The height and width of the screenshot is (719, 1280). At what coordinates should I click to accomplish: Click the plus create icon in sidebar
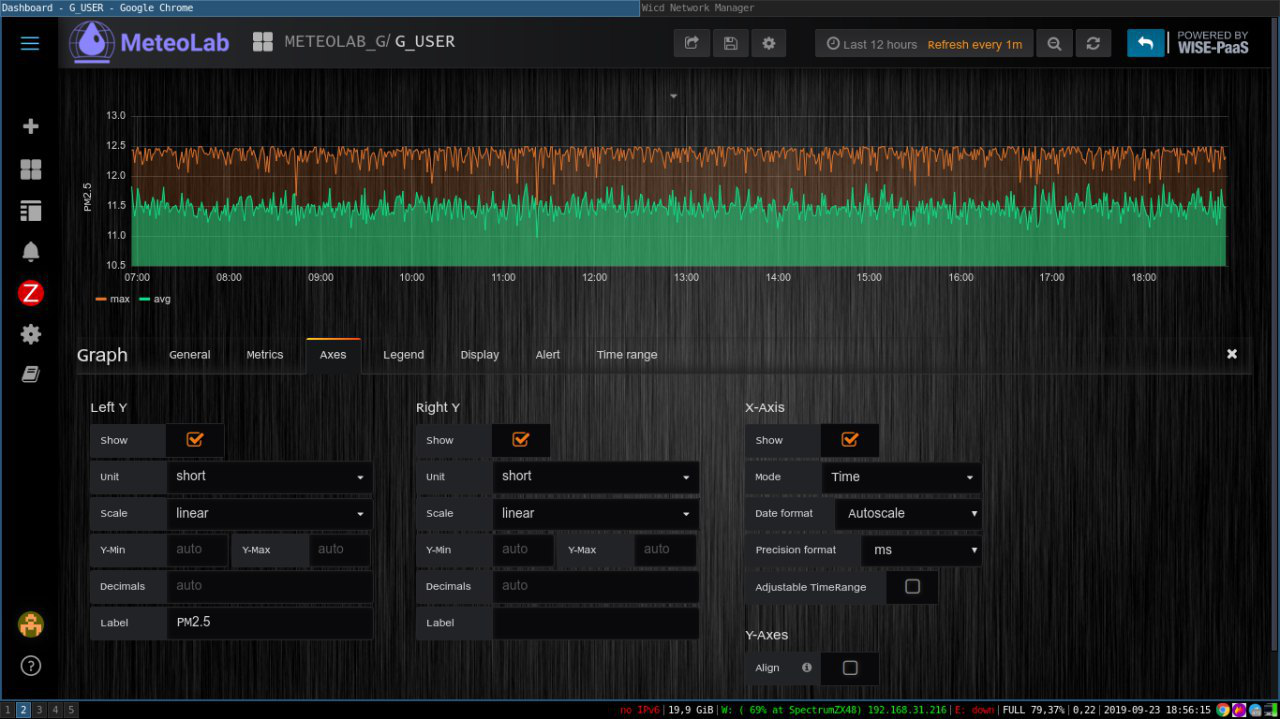click(x=31, y=126)
